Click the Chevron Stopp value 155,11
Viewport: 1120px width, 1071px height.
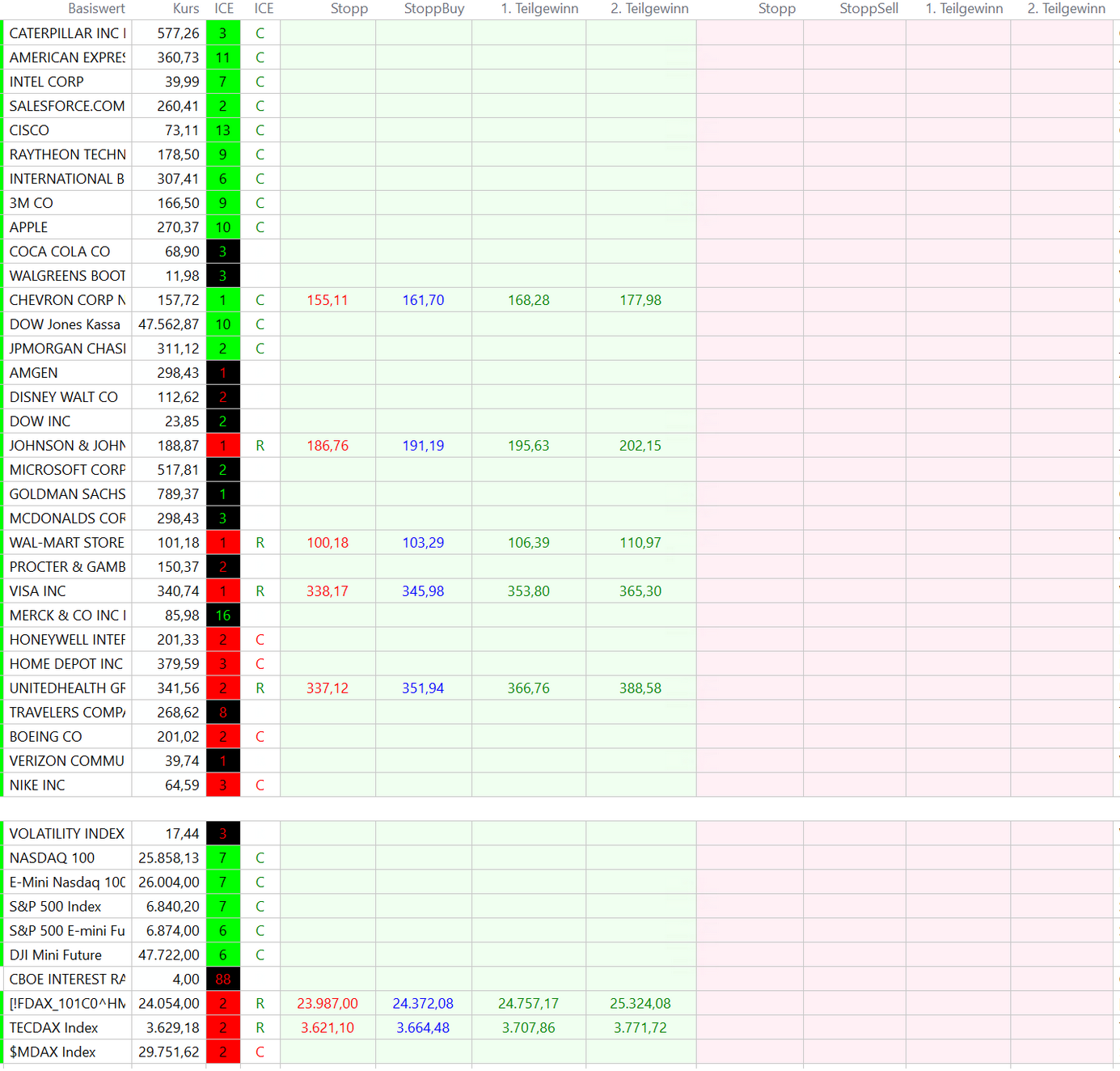pyautogui.click(x=328, y=300)
